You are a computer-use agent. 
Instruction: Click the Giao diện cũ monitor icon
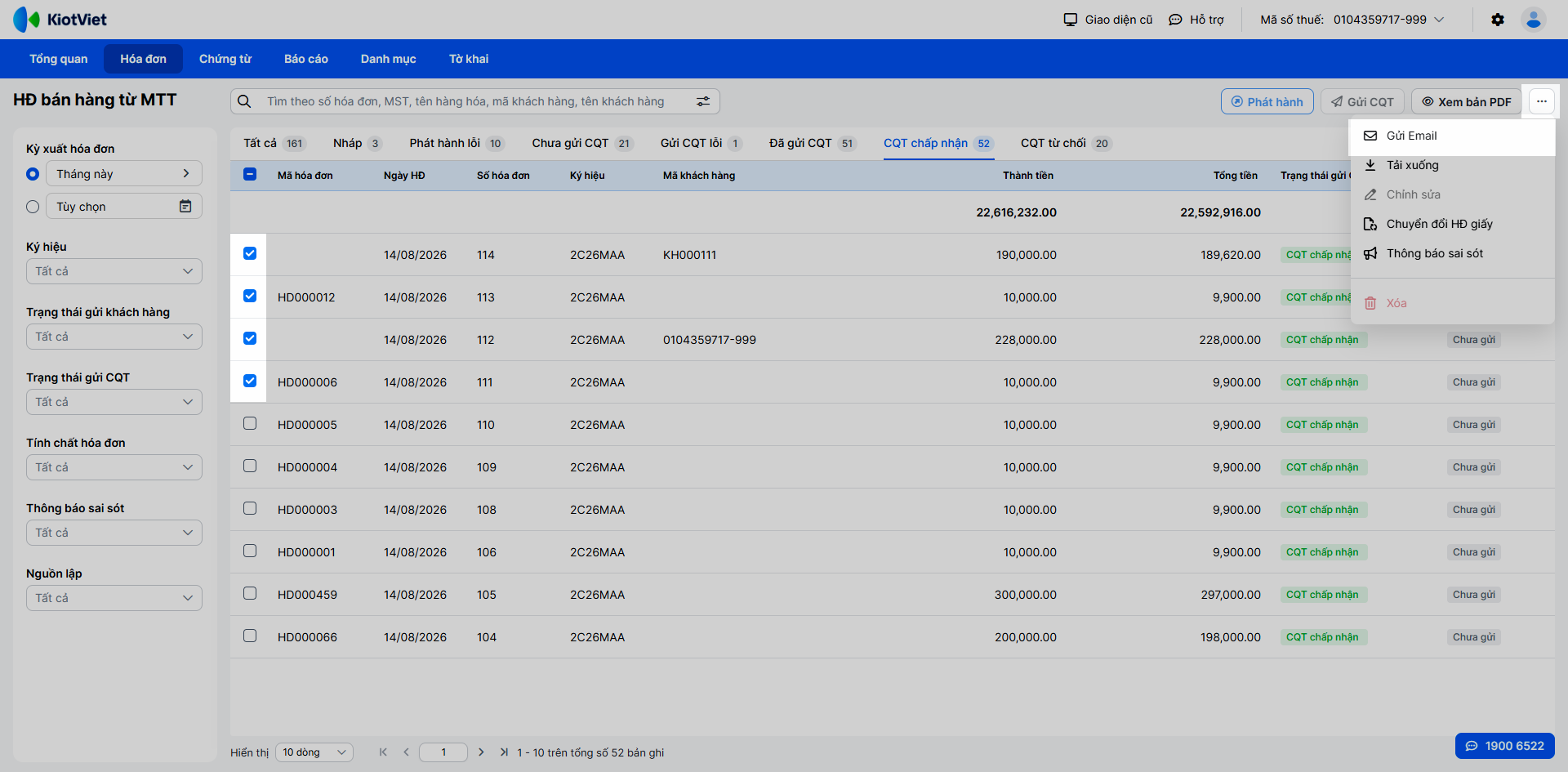1071,20
